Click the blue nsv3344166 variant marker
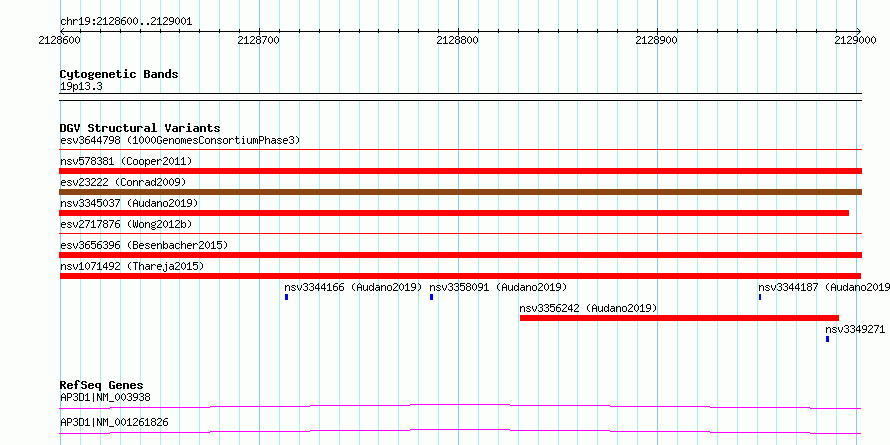The width and height of the screenshot is (890, 445). tap(287, 297)
